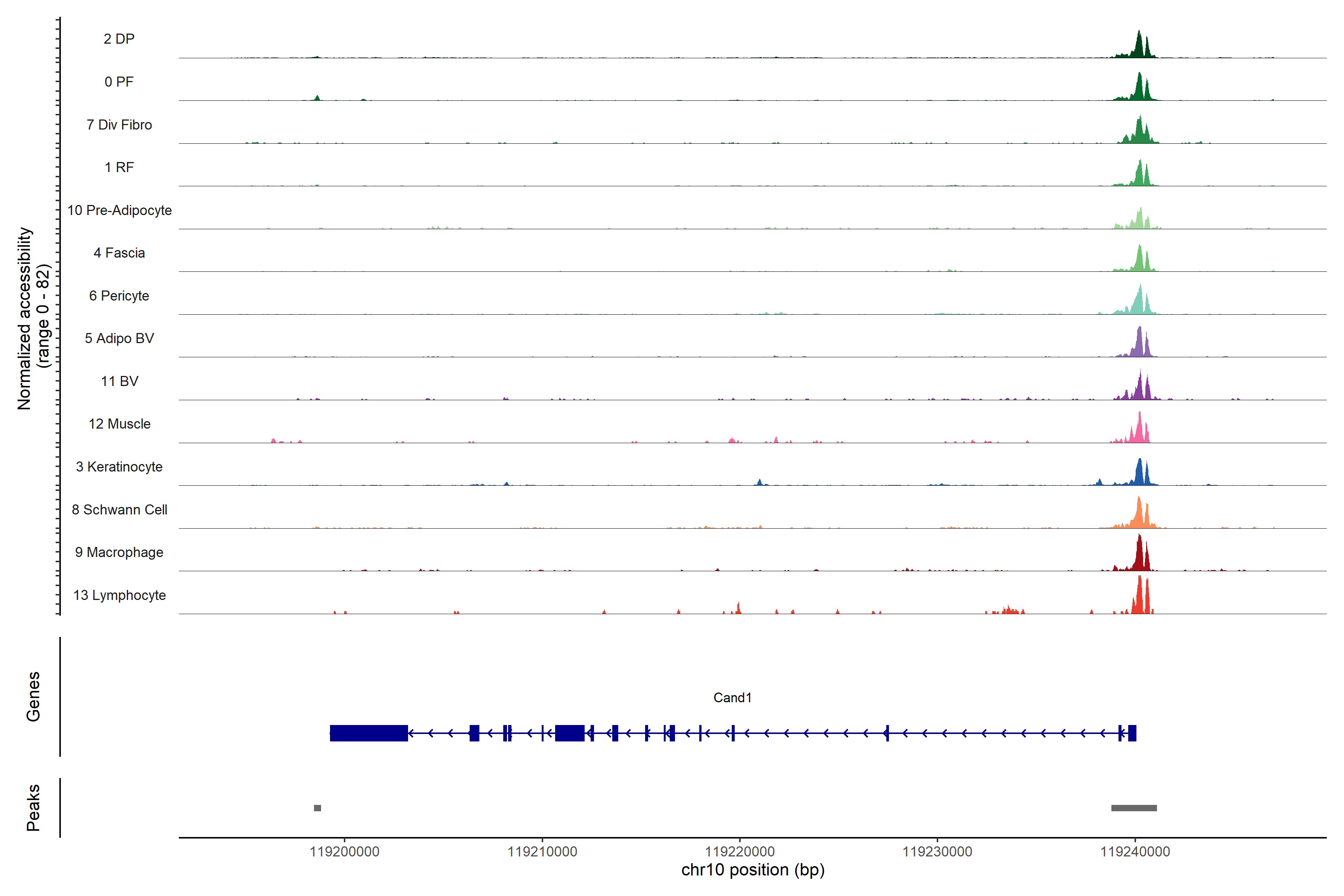Click the chr10 position (bp) axis title
This screenshot has width=1344, height=896.
pyautogui.click(x=753, y=870)
